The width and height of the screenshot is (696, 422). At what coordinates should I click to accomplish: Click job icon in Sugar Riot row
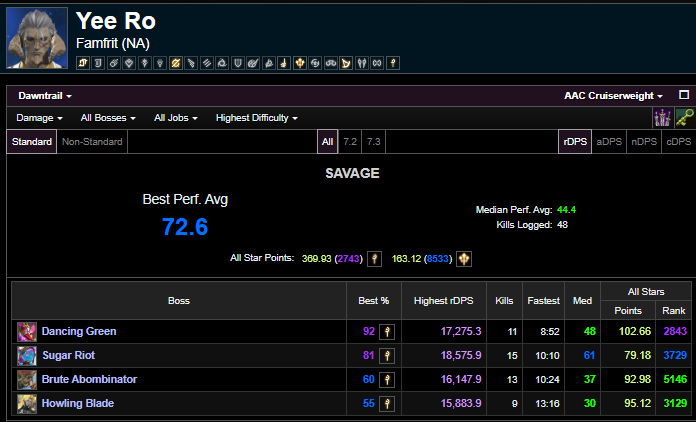point(387,355)
